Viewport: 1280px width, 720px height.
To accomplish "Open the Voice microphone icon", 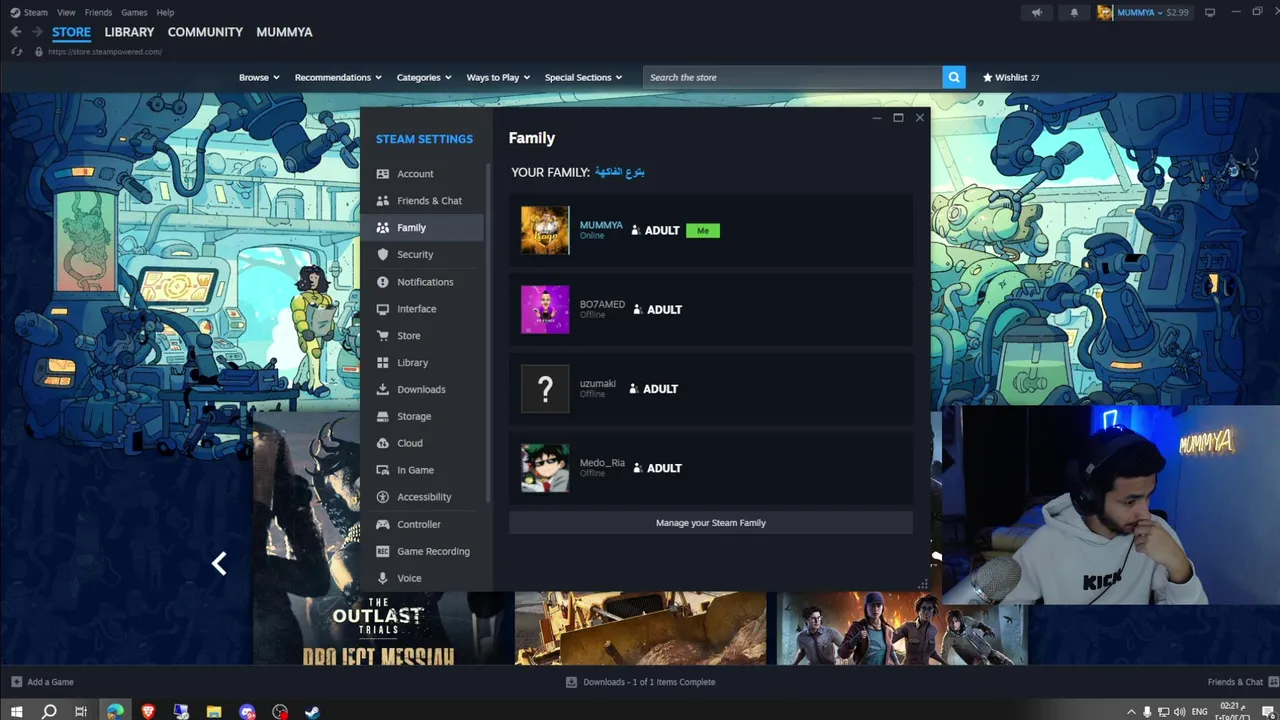I will (382, 578).
